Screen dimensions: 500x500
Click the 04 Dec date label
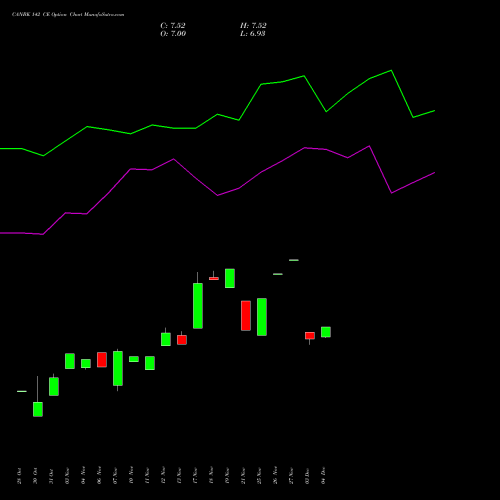pyautogui.click(x=323, y=475)
